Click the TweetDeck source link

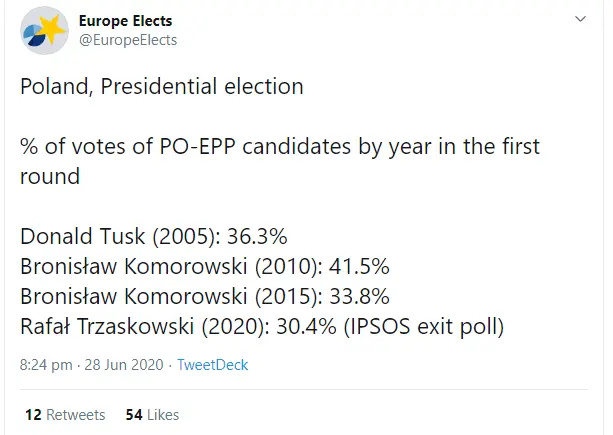[211, 365]
